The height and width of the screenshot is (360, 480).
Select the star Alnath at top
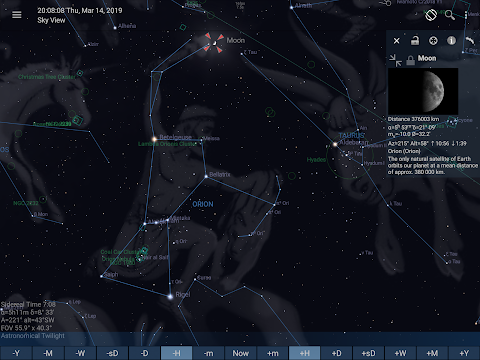(x=291, y=7)
